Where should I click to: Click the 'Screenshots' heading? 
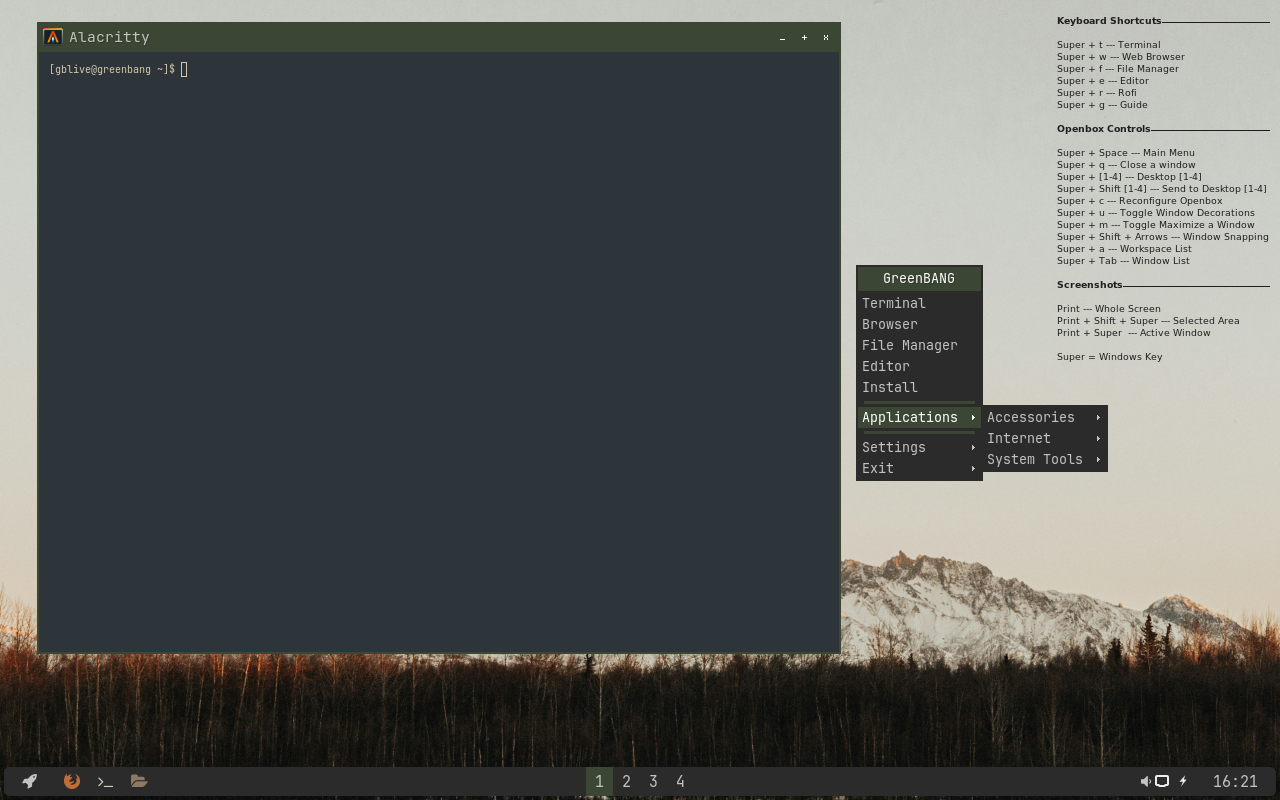click(x=1090, y=285)
